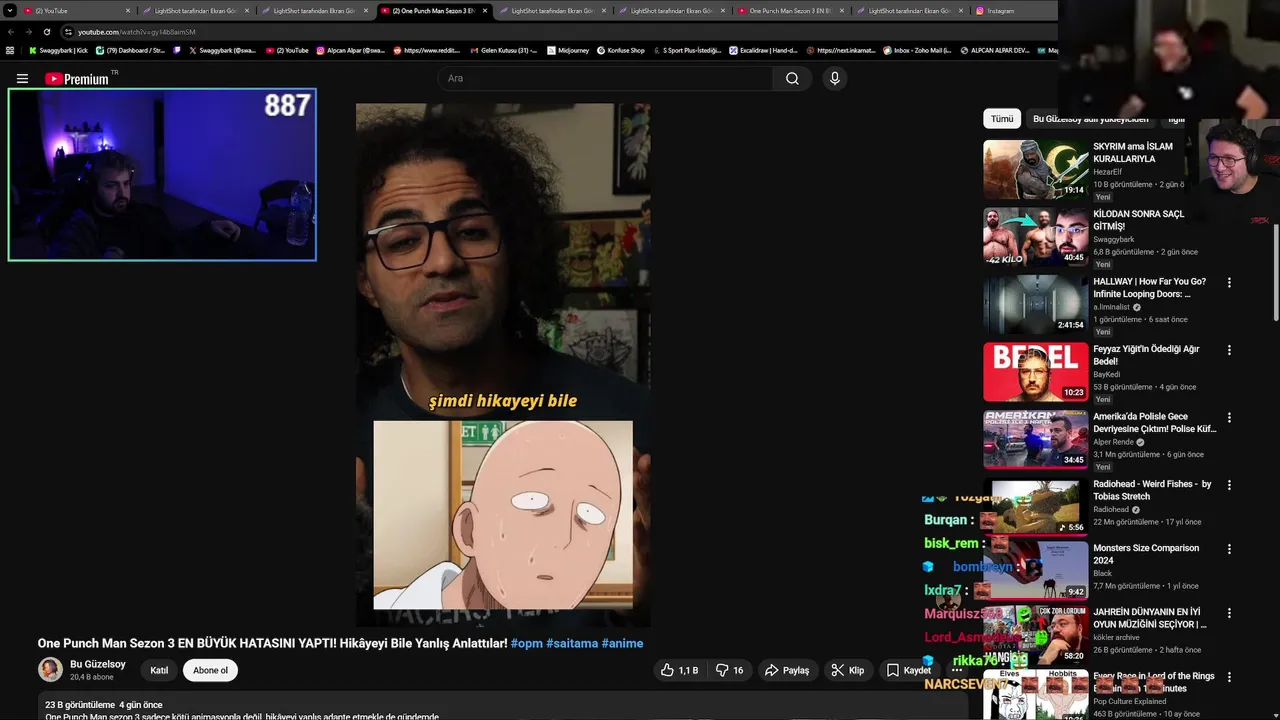Open the BEDEL Feyyaz Yiğit thumbnail

pos(1035,371)
